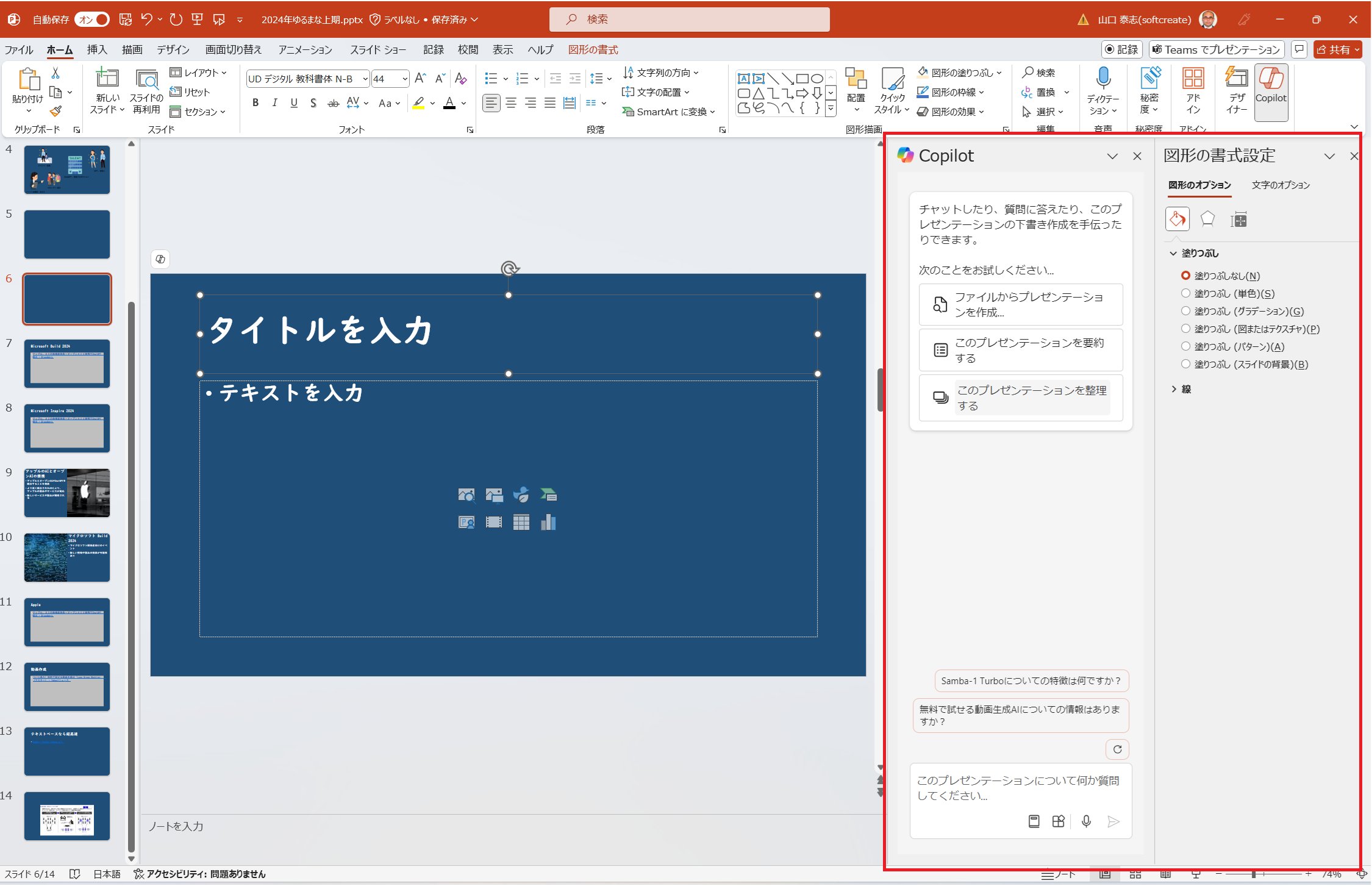This screenshot has height=886, width=1372.
Task: Open the 挿入 (Insert) ribbon tab
Action: click(x=96, y=49)
